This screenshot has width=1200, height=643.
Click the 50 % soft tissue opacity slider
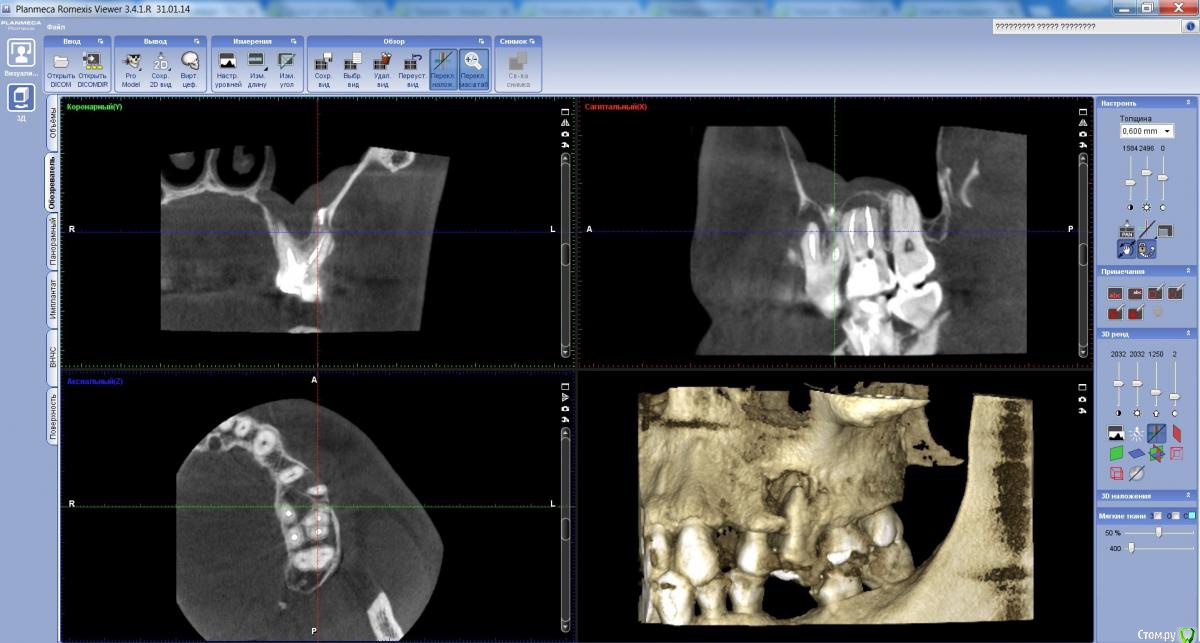[x=1158, y=533]
